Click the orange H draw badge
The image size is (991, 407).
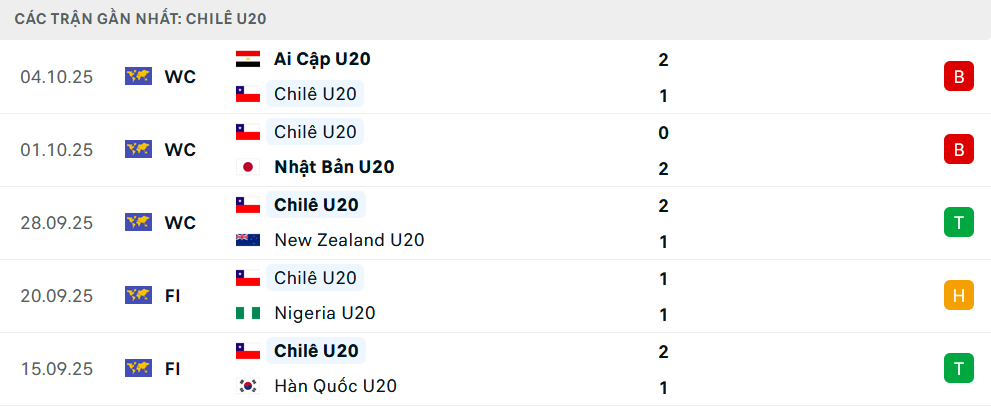958,295
